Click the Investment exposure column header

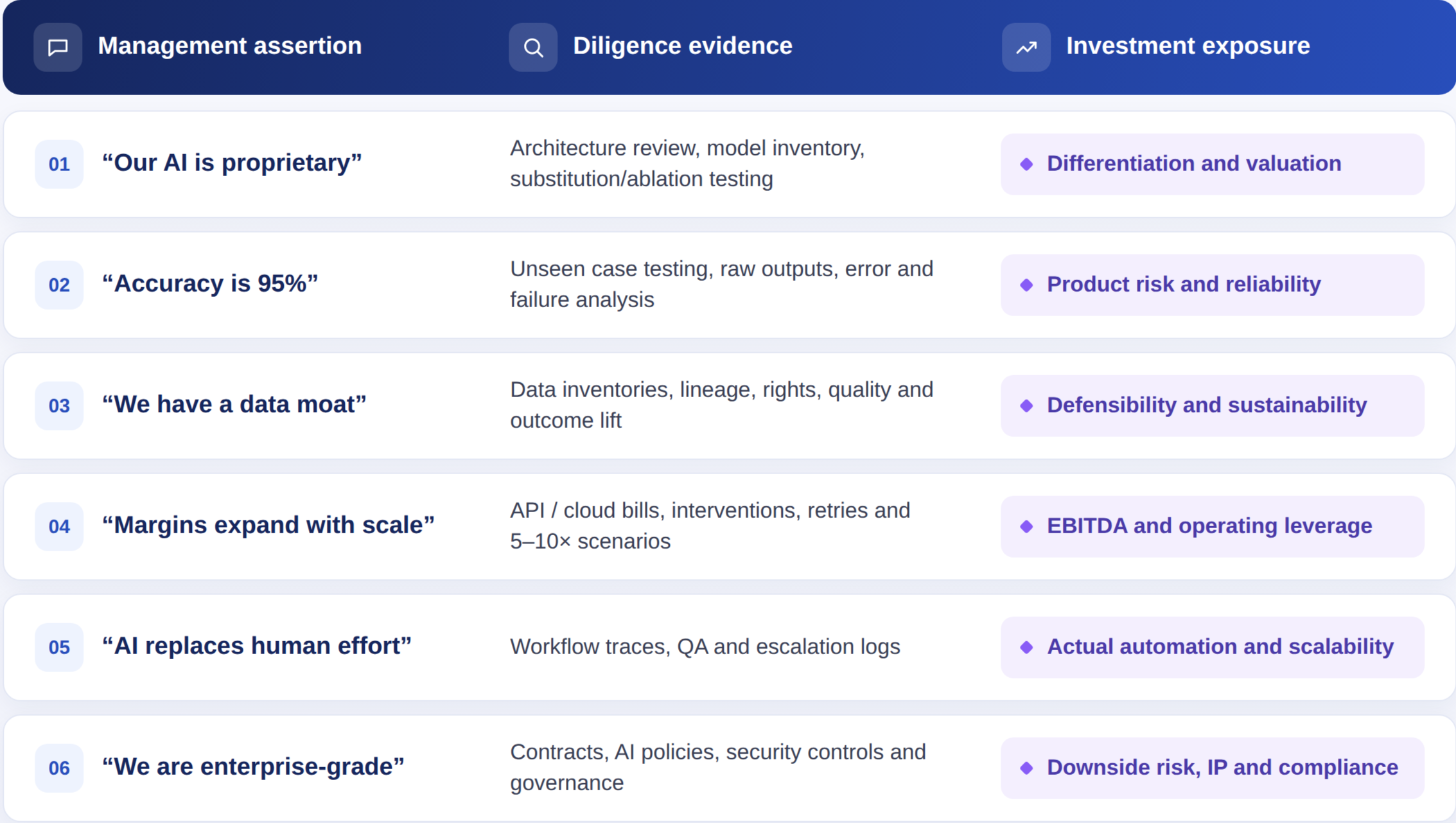[x=1188, y=46]
